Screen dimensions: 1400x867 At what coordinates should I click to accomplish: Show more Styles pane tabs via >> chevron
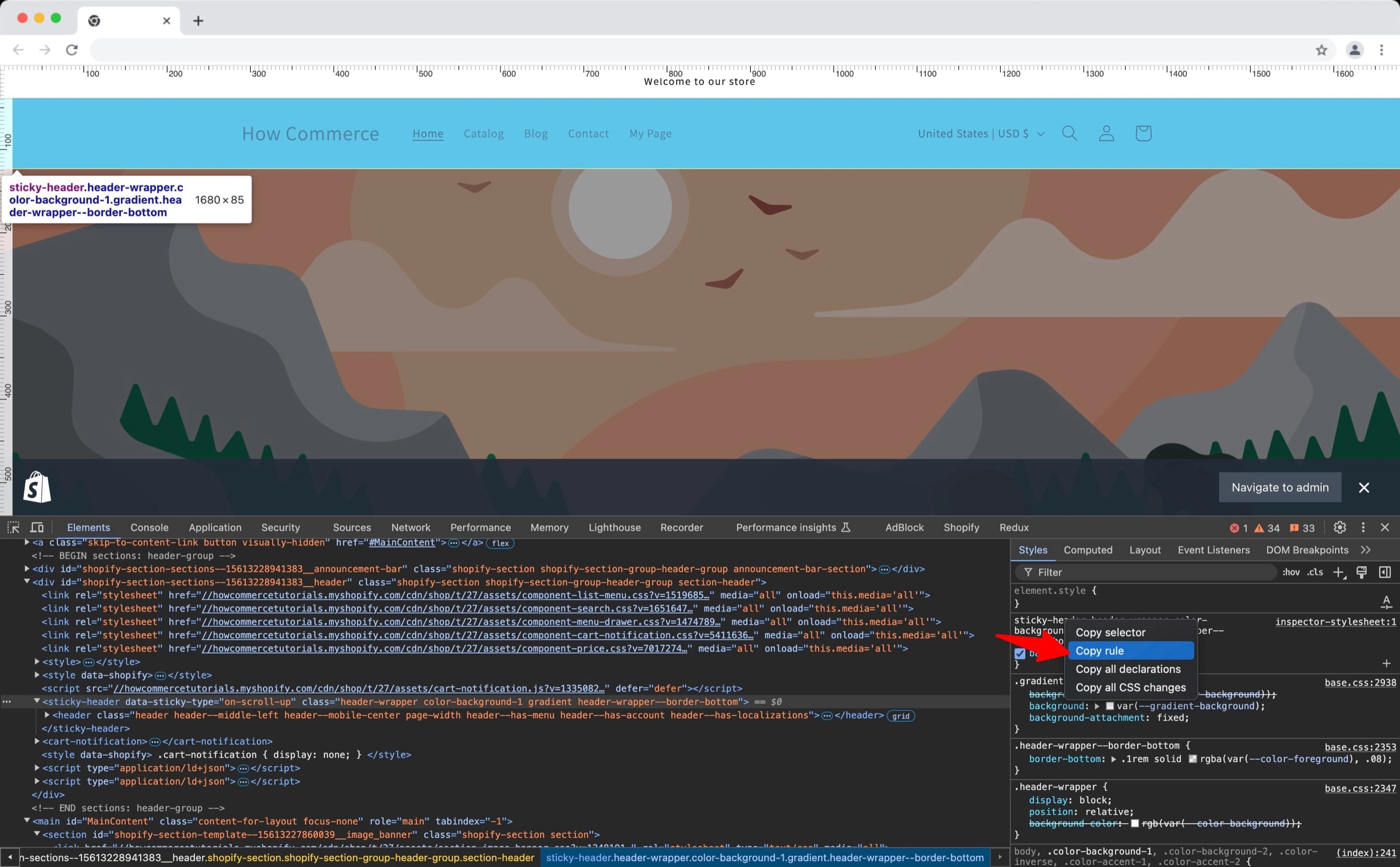coord(1365,549)
